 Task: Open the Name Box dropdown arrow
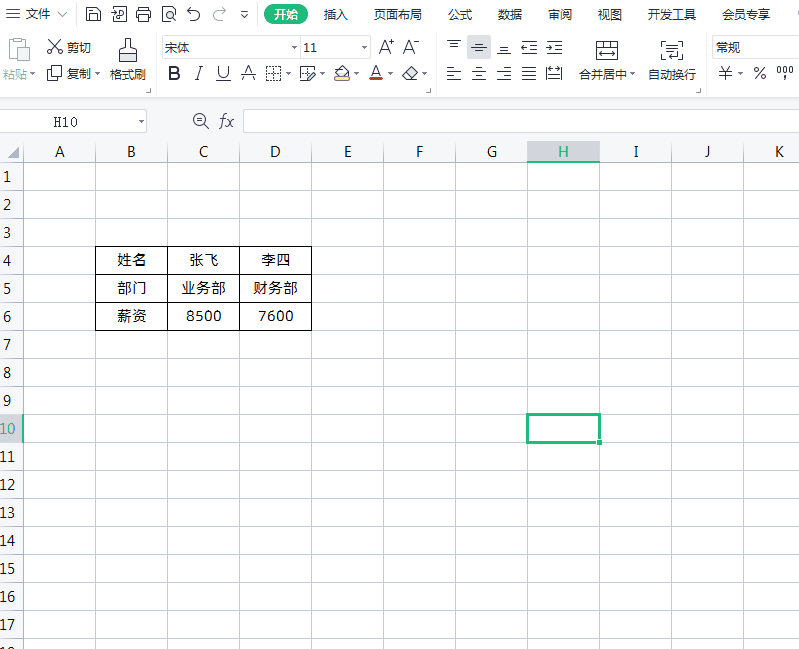(141, 122)
